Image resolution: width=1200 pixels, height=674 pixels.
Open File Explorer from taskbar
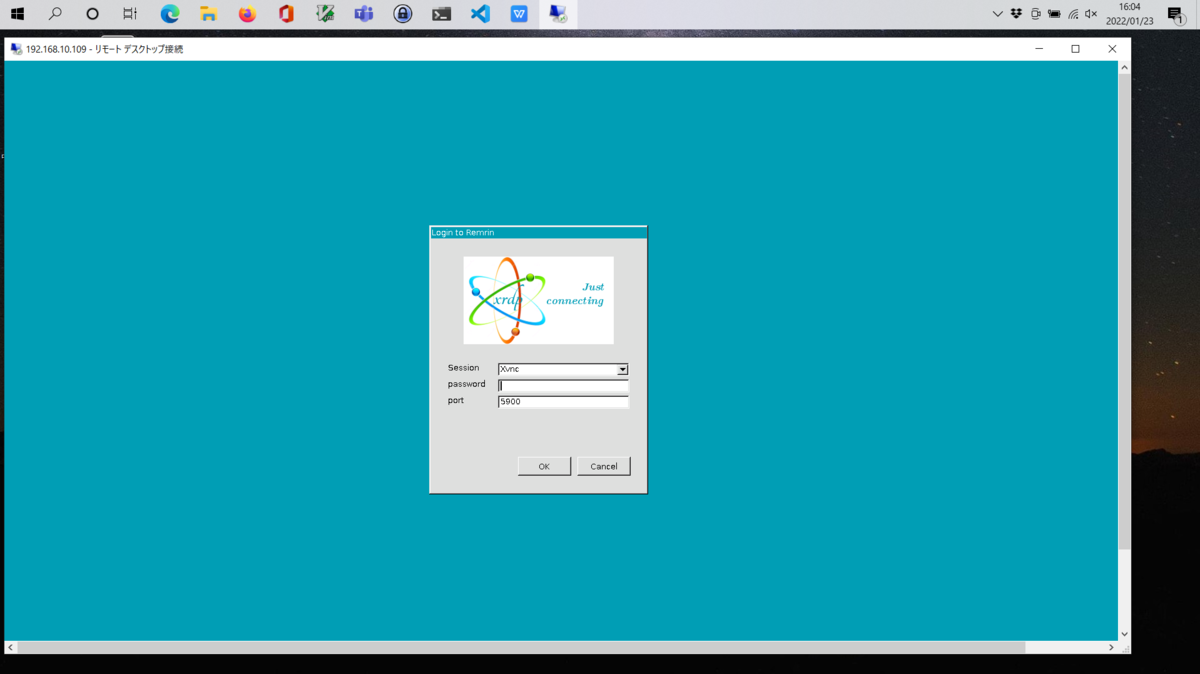(208, 14)
